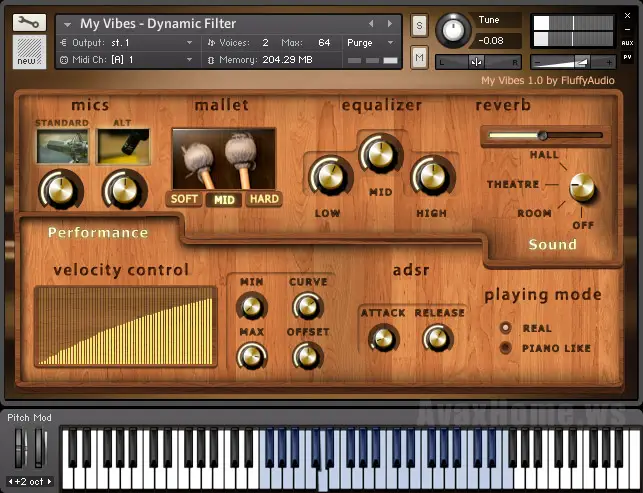Open the instrument name dropdown arrow
The width and height of the screenshot is (643, 493).
click(x=67, y=25)
